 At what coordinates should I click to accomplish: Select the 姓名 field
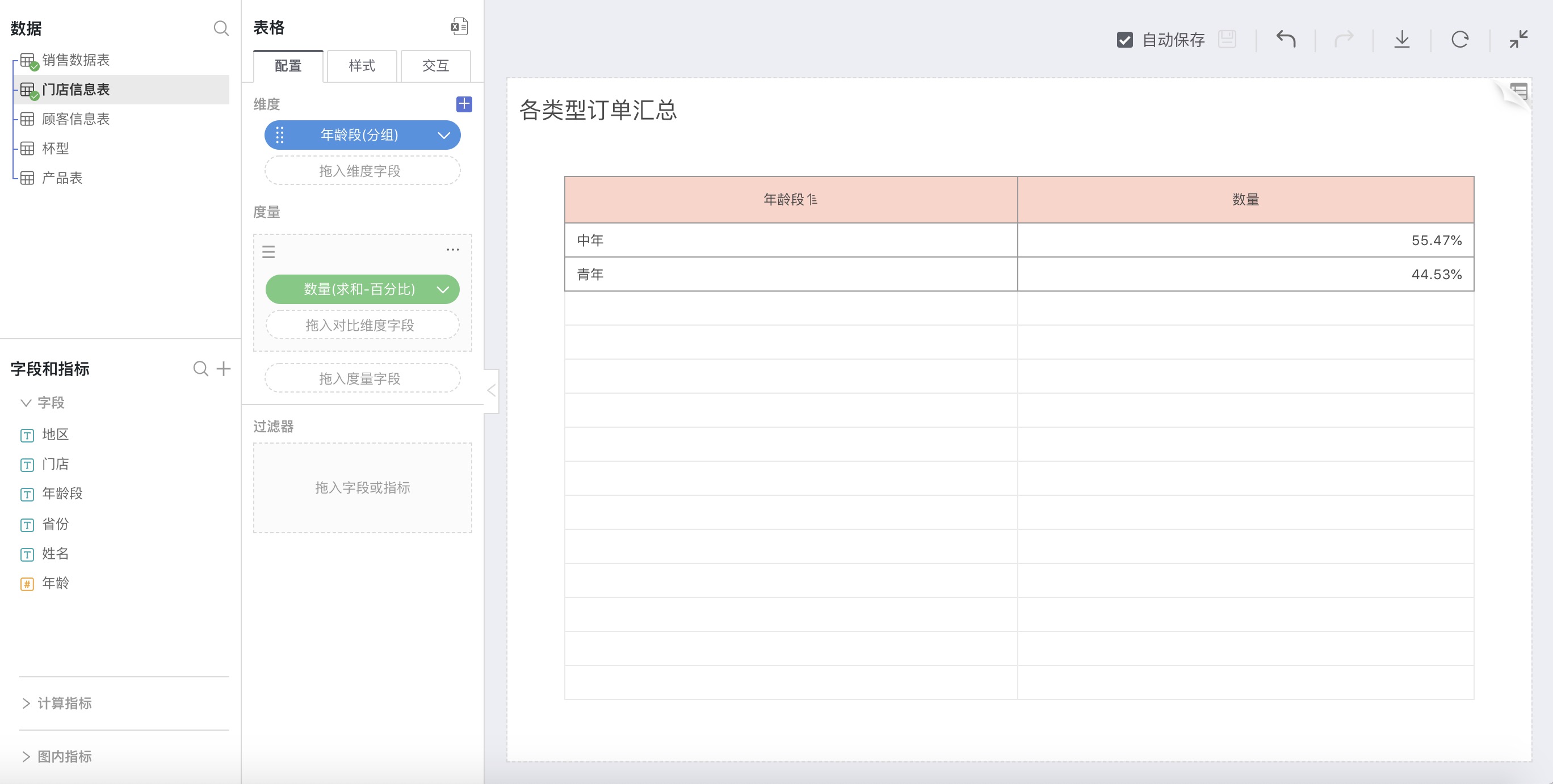click(x=56, y=554)
